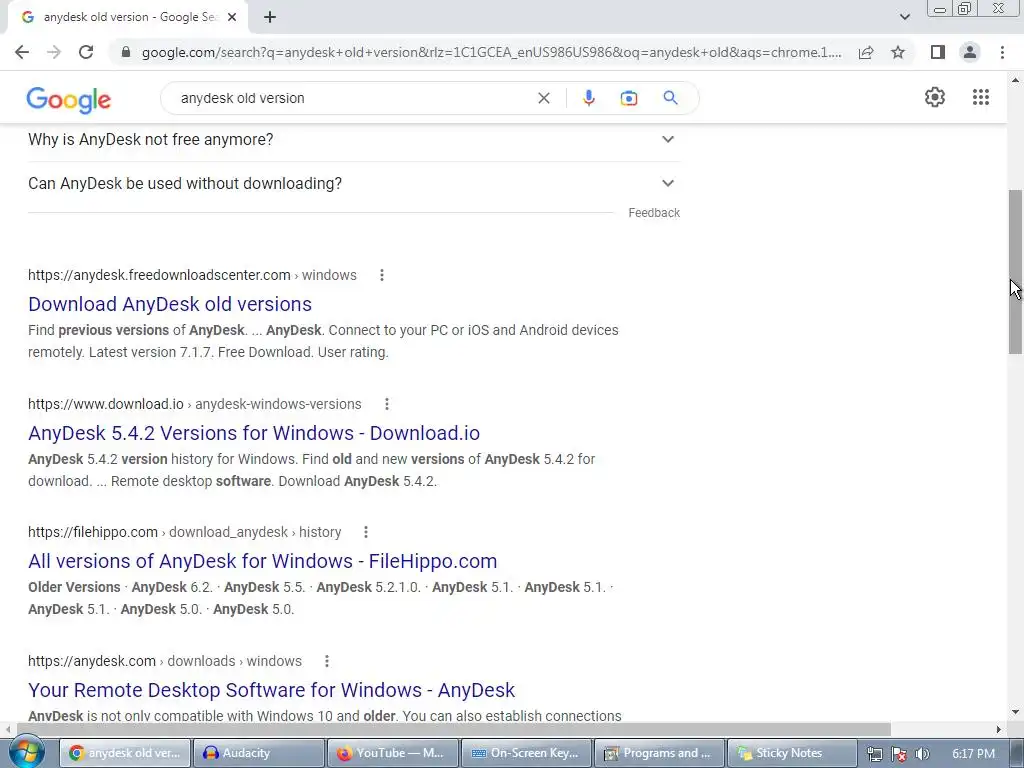Go to the Google homepage logo
The image size is (1024, 768).
[69, 100]
